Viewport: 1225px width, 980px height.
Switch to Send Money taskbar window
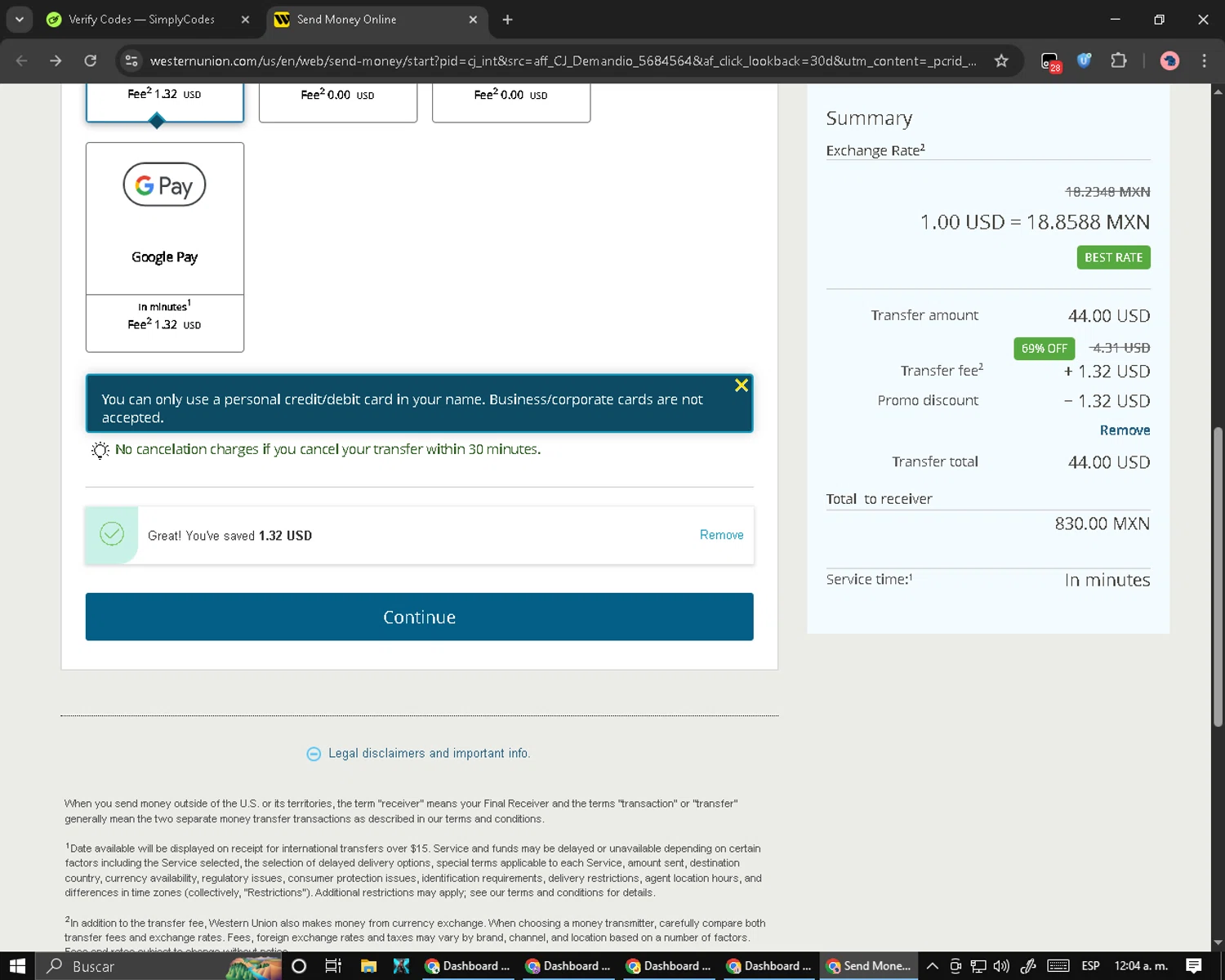[x=869, y=966]
